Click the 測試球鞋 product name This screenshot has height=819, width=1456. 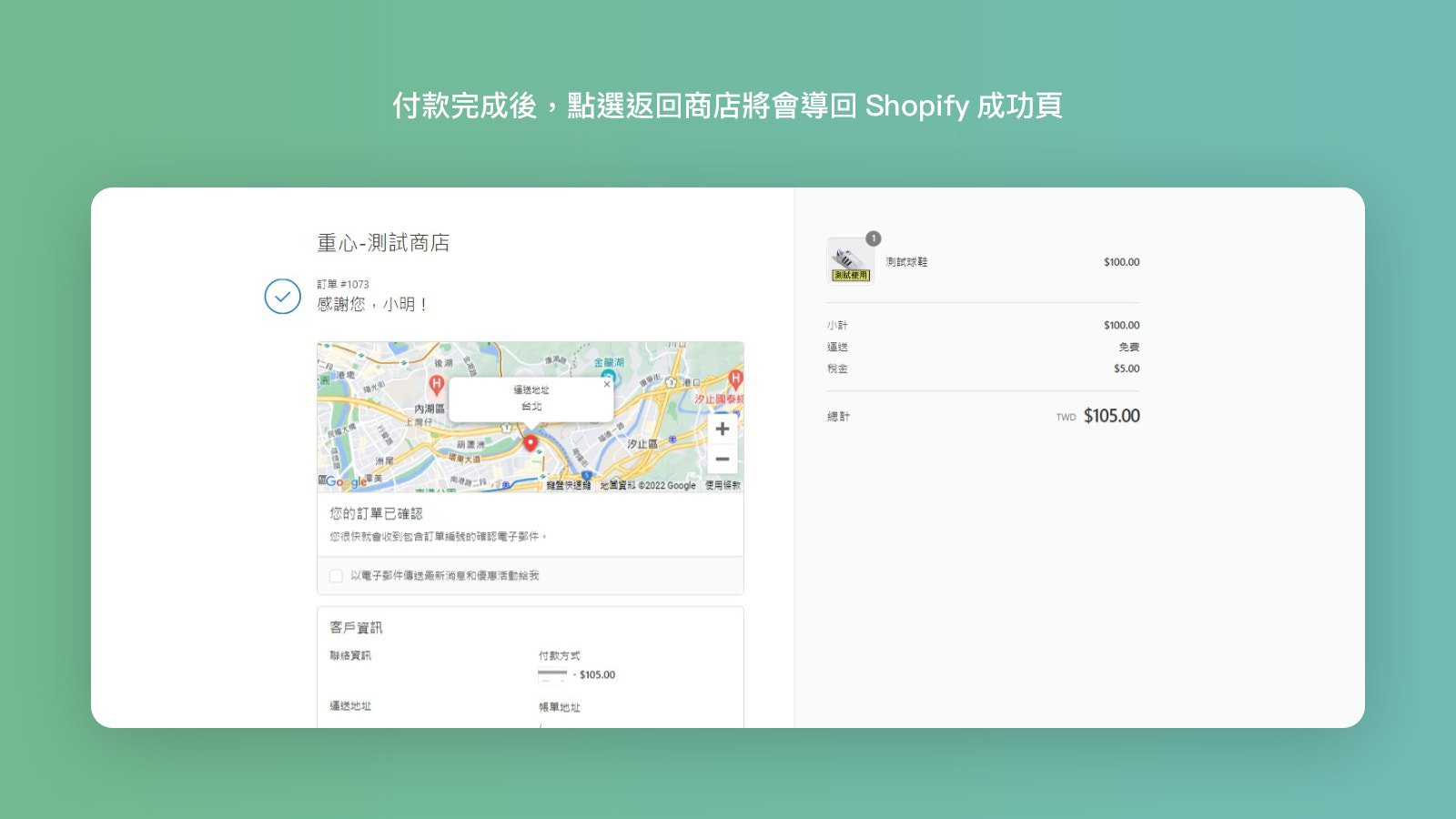click(x=906, y=262)
